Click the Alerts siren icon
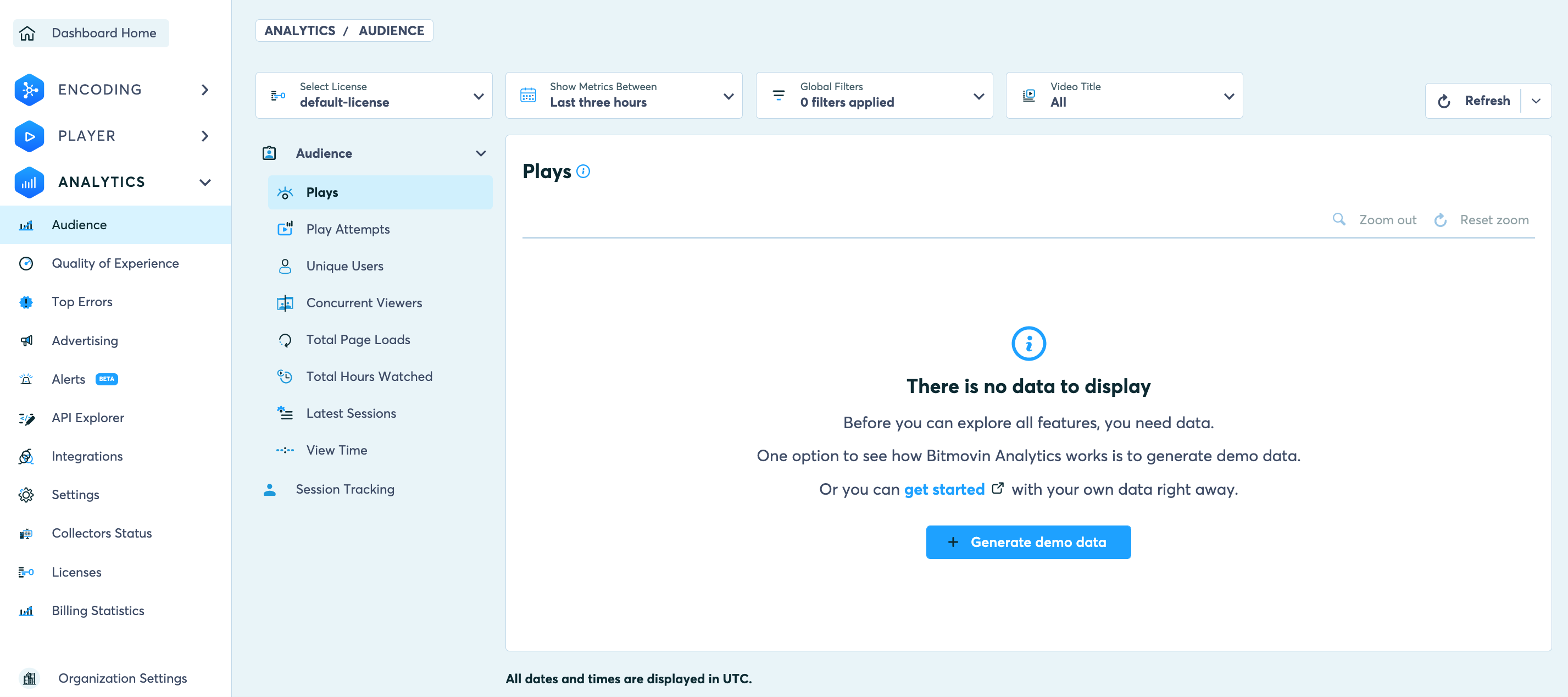 (x=26, y=379)
